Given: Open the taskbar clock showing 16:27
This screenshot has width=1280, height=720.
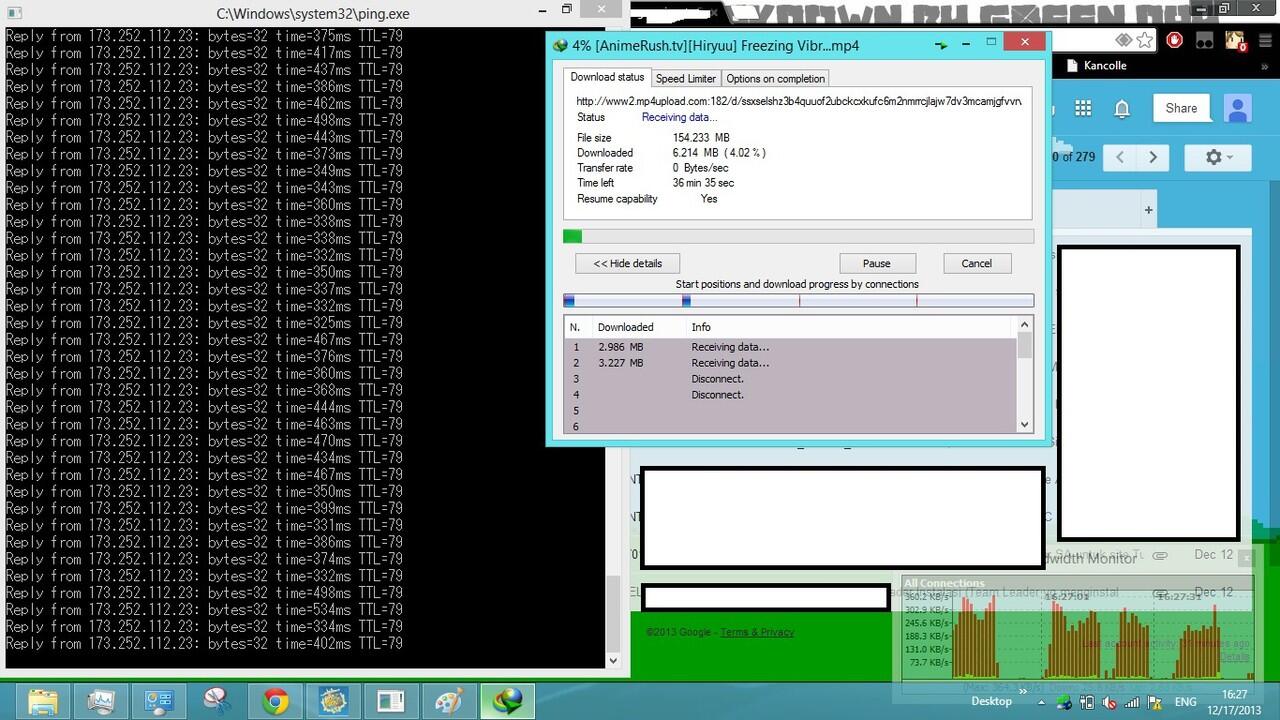Looking at the screenshot, I should [x=1236, y=701].
